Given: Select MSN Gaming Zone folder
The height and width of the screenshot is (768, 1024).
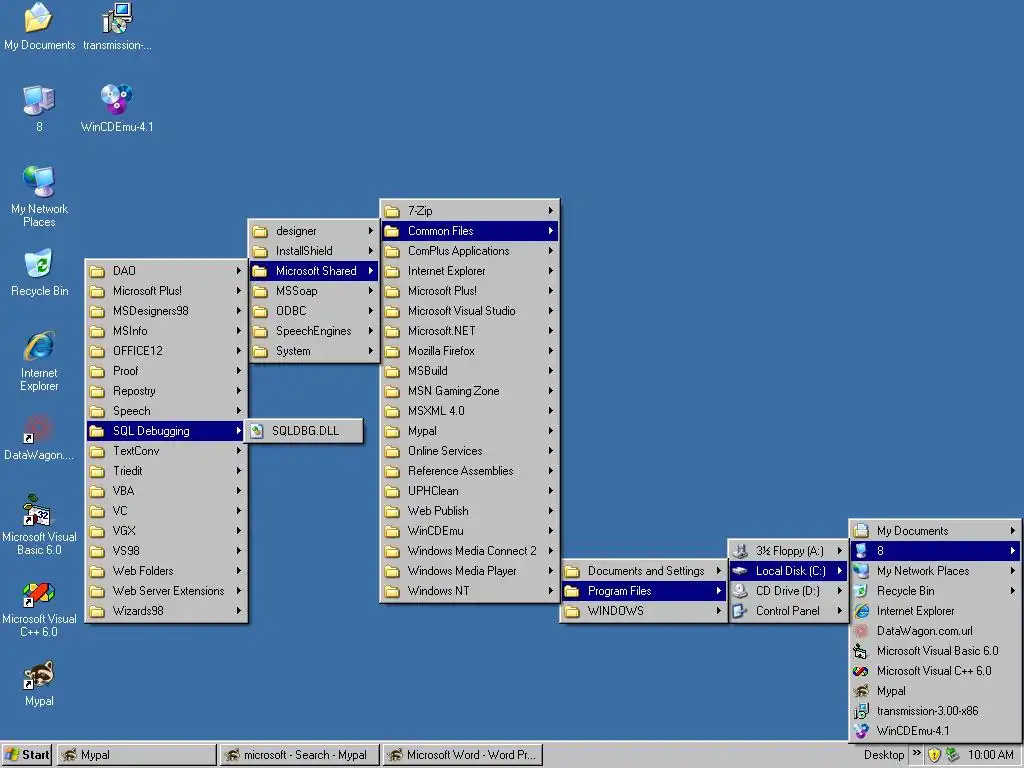Looking at the screenshot, I should coord(469,391).
